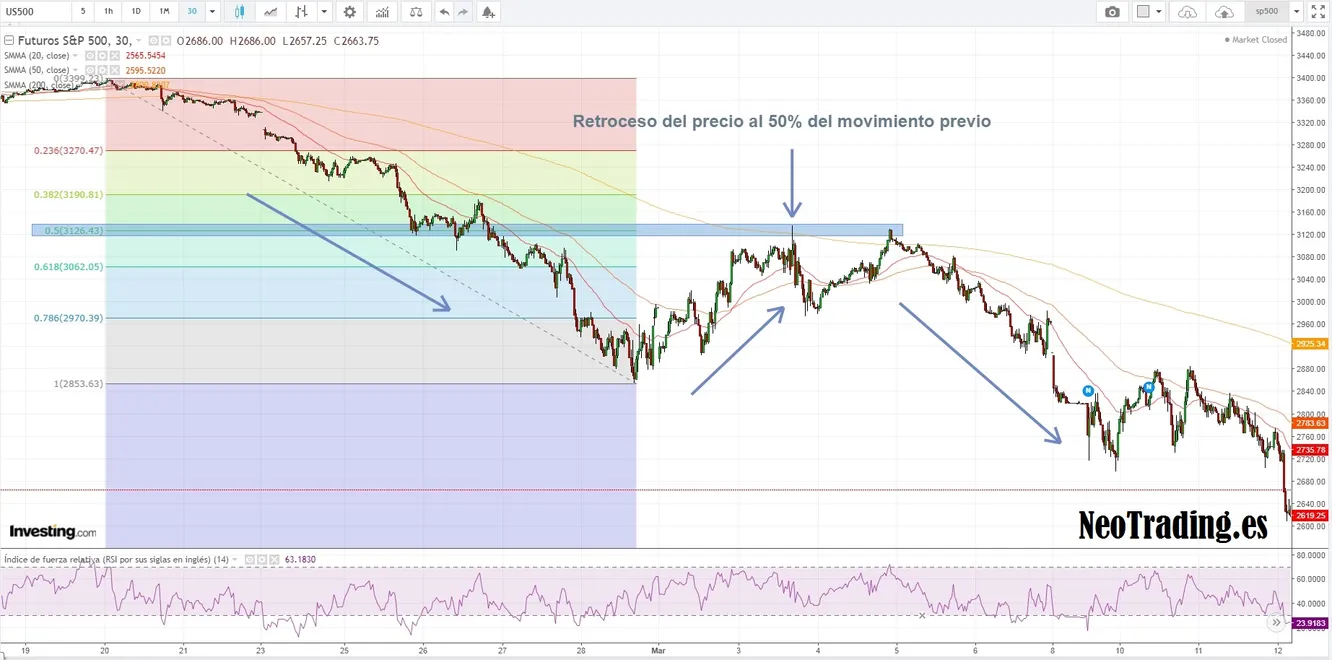Click the compare symbols scale icon
Viewport: 1332px width, 660px height.
click(415, 12)
